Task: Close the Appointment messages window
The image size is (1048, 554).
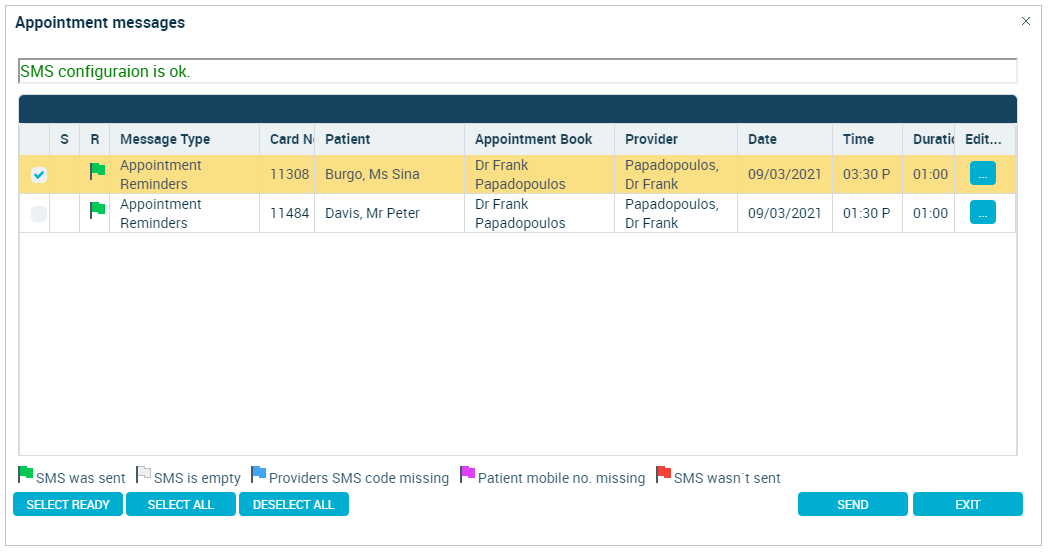Action: click(x=1026, y=21)
